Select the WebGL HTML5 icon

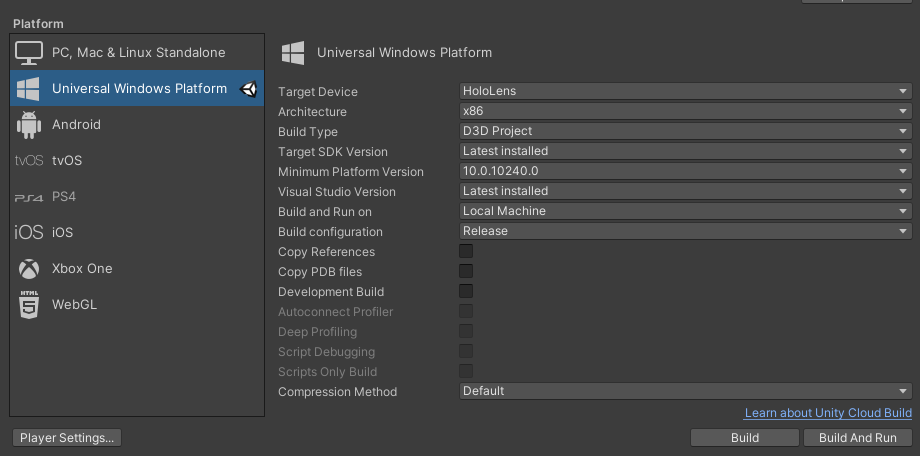pos(29,305)
